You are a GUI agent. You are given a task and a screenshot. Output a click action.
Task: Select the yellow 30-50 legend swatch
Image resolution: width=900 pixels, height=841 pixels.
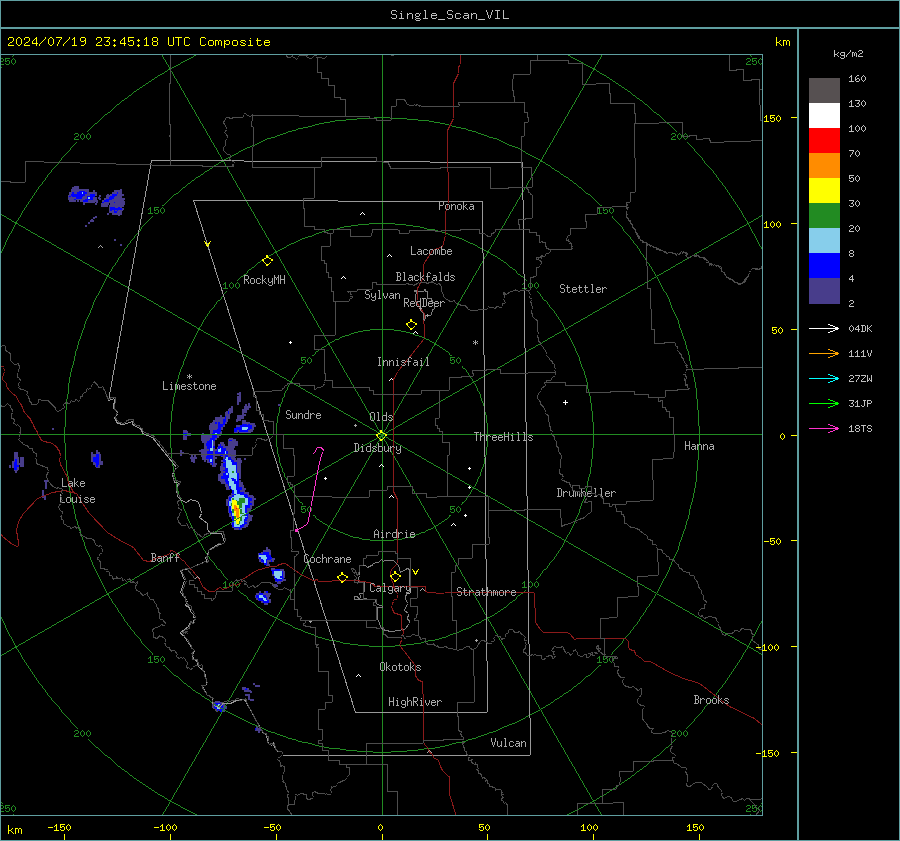coord(824,191)
